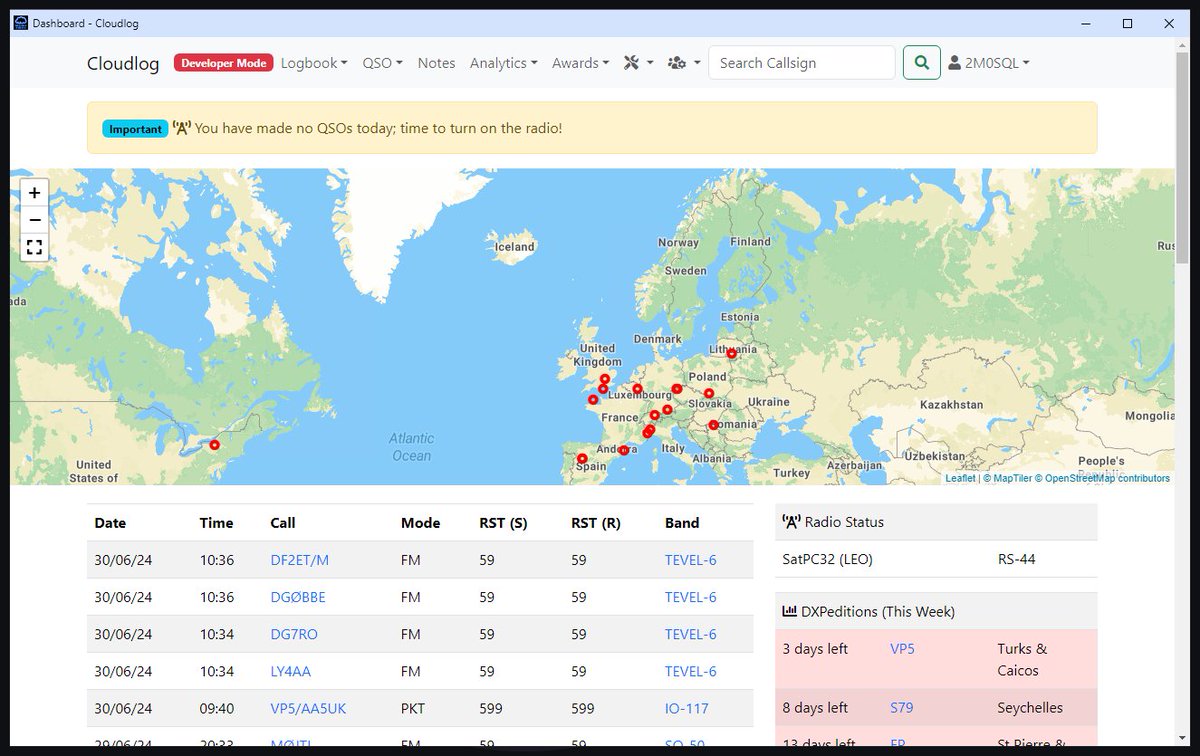The height and width of the screenshot is (756, 1200).
Task: Expand the Analytics dropdown
Action: pyautogui.click(x=503, y=62)
